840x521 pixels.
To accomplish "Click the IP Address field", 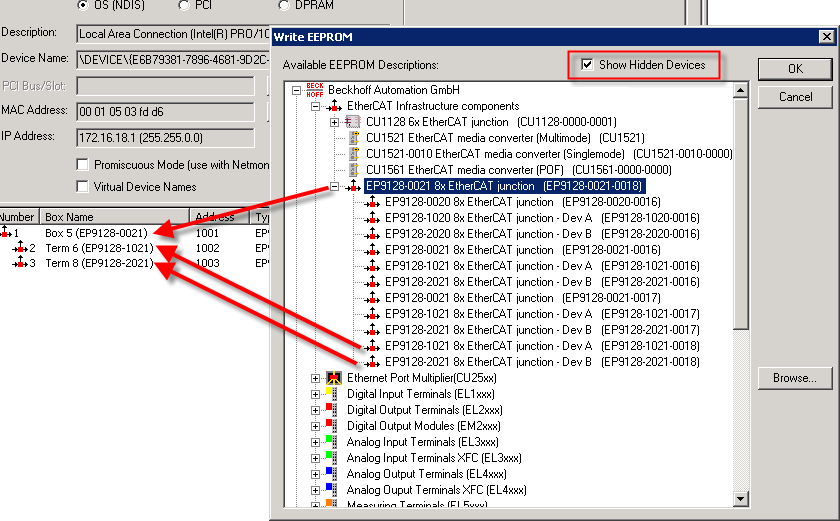I will click(166, 138).
